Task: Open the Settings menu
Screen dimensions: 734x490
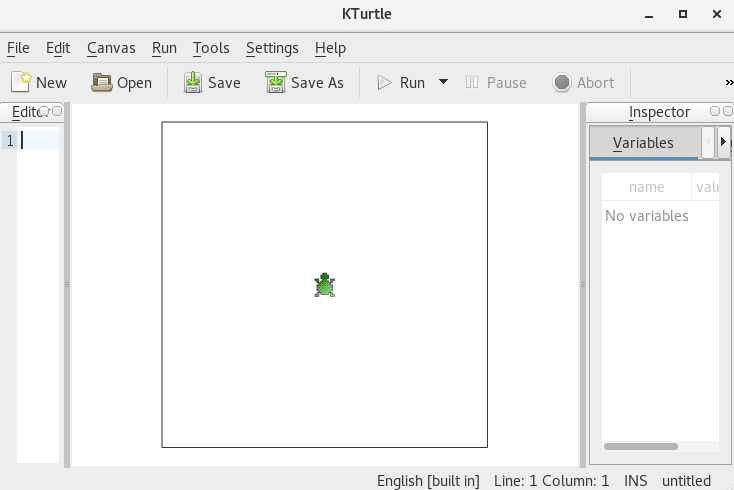Action: pos(272,48)
